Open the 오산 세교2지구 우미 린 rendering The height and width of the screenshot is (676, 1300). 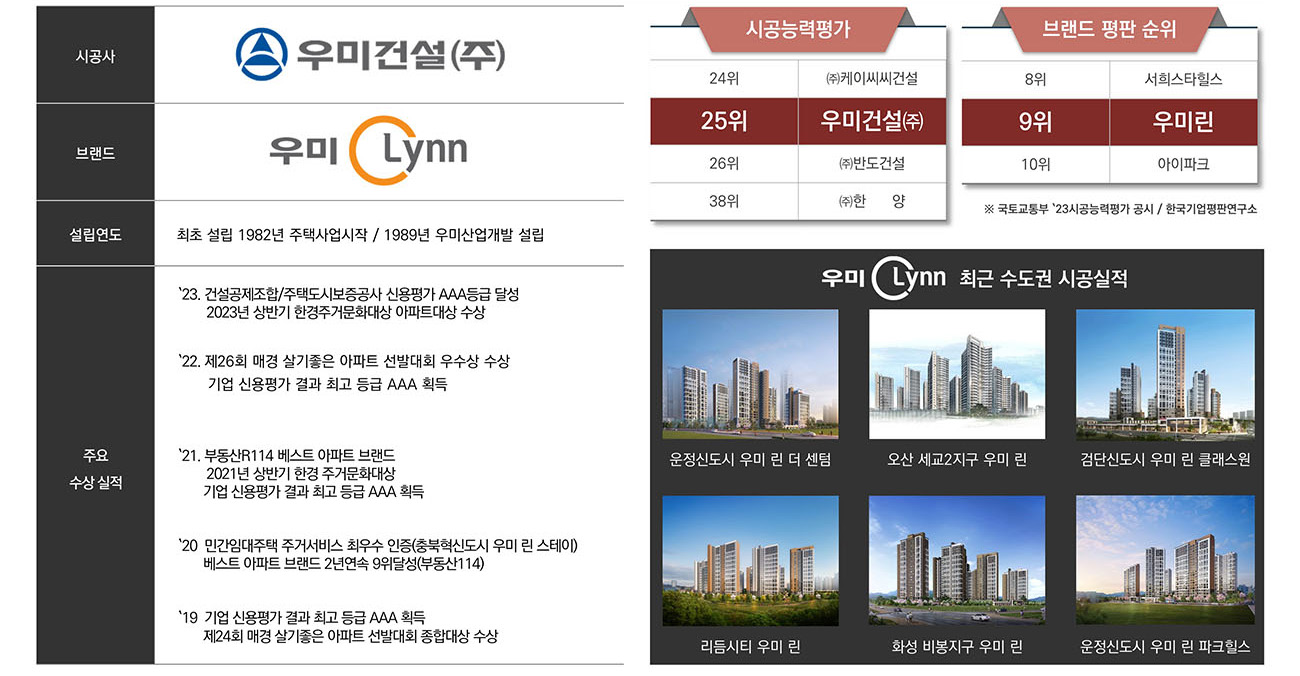tap(957, 375)
